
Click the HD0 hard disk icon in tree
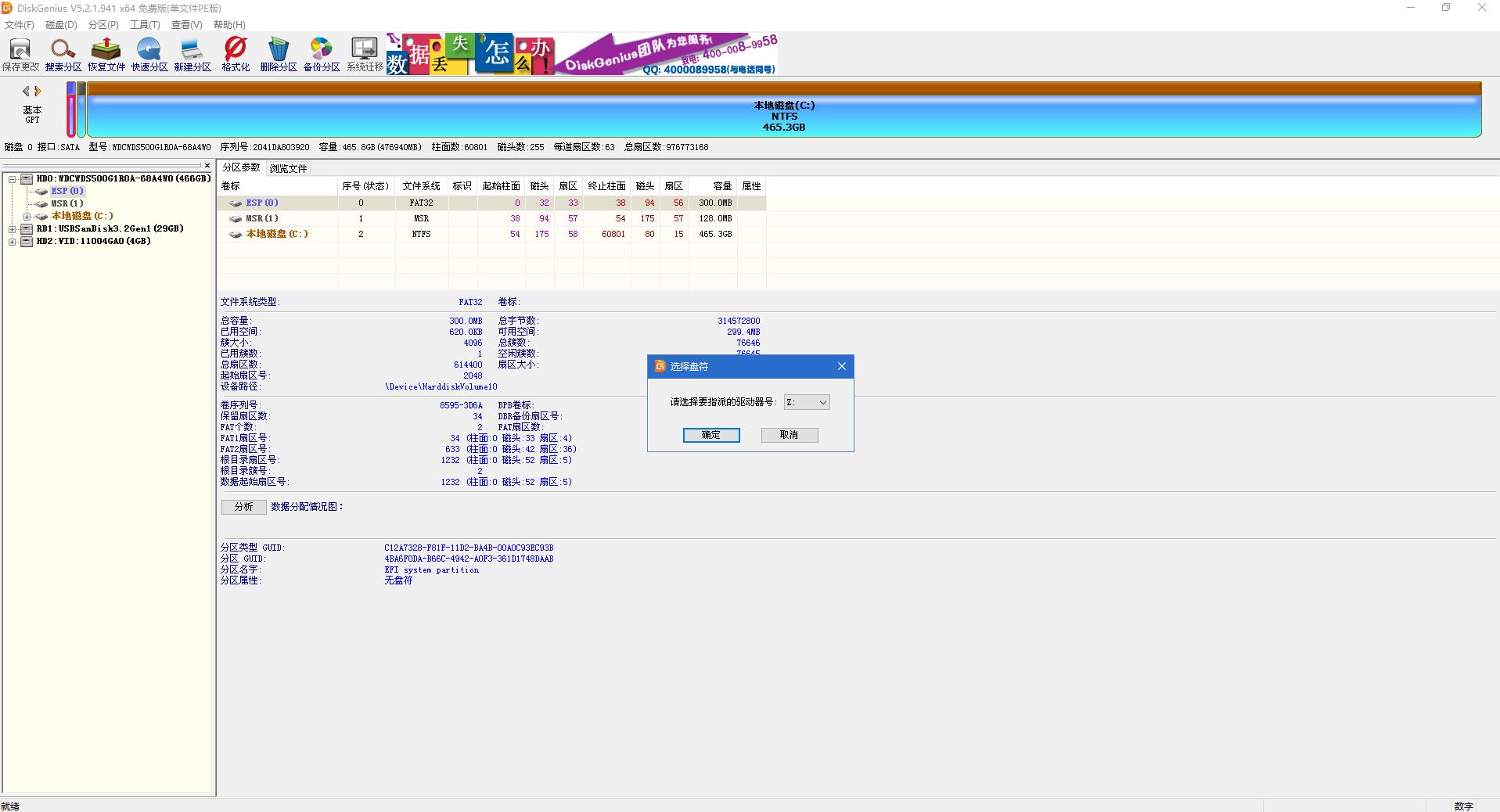coord(27,178)
